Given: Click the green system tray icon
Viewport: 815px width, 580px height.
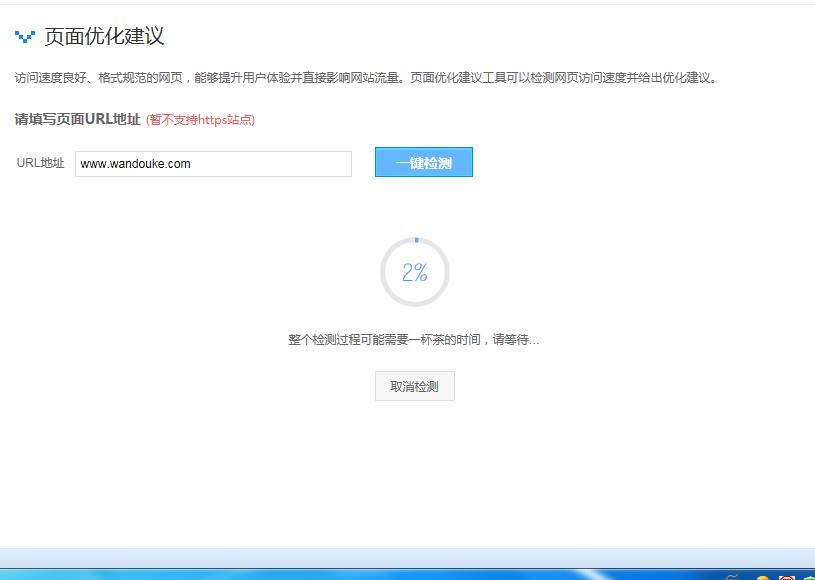Looking at the screenshot, I should tap(810, 578).
